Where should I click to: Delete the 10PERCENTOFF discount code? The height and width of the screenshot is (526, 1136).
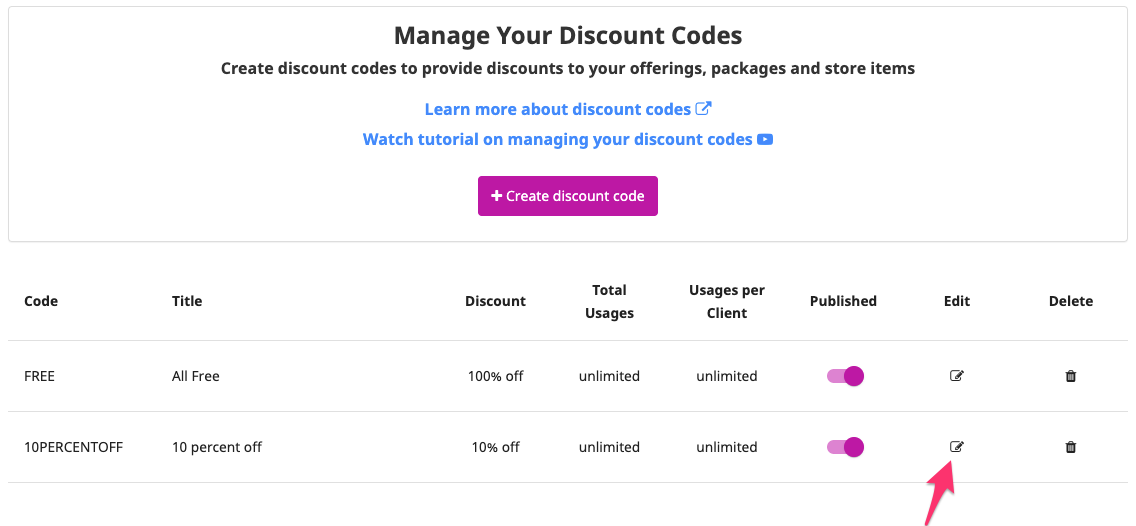[1071, 447]
